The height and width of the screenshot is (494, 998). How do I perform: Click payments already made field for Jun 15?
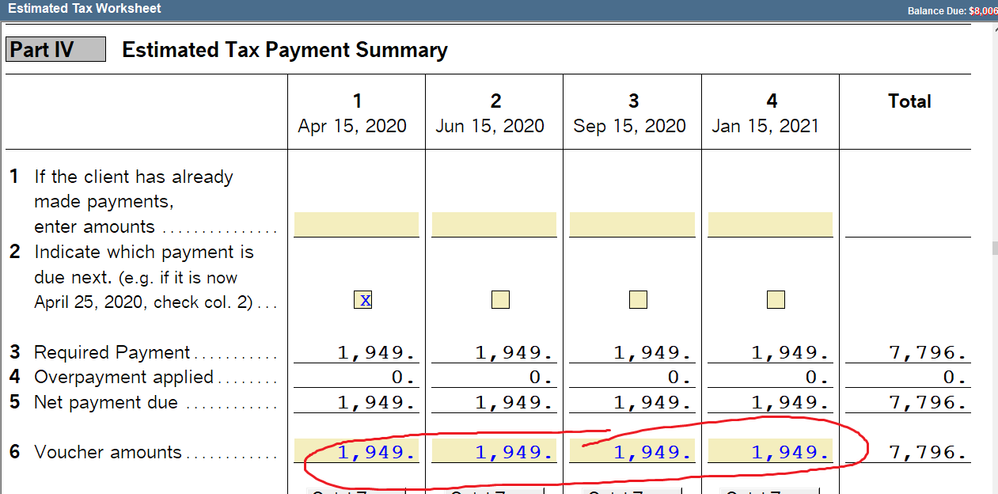[494, 225]
